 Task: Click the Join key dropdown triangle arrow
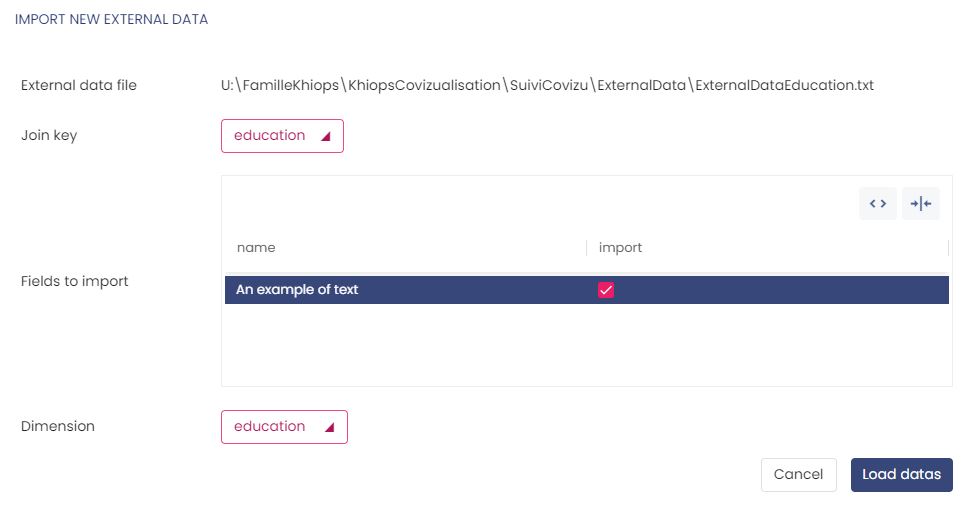[325, 137]
